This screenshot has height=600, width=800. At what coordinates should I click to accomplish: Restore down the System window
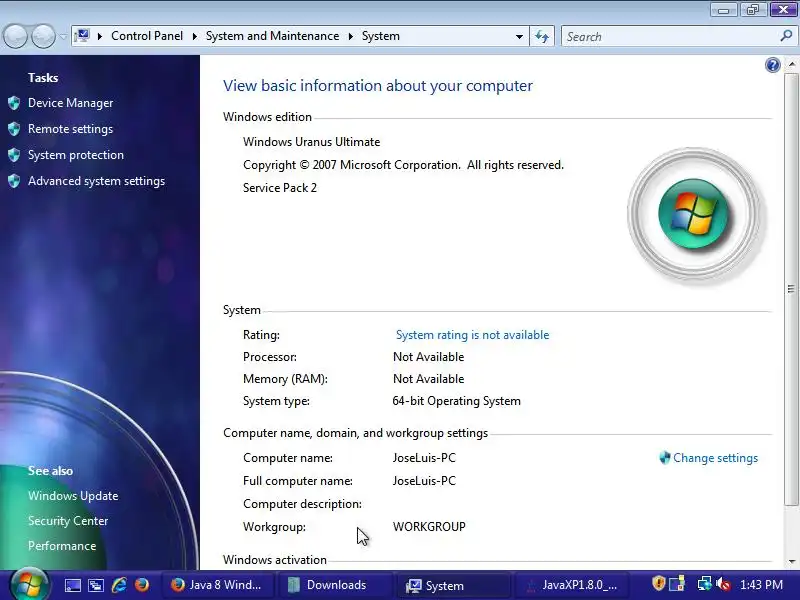[753, 10]
